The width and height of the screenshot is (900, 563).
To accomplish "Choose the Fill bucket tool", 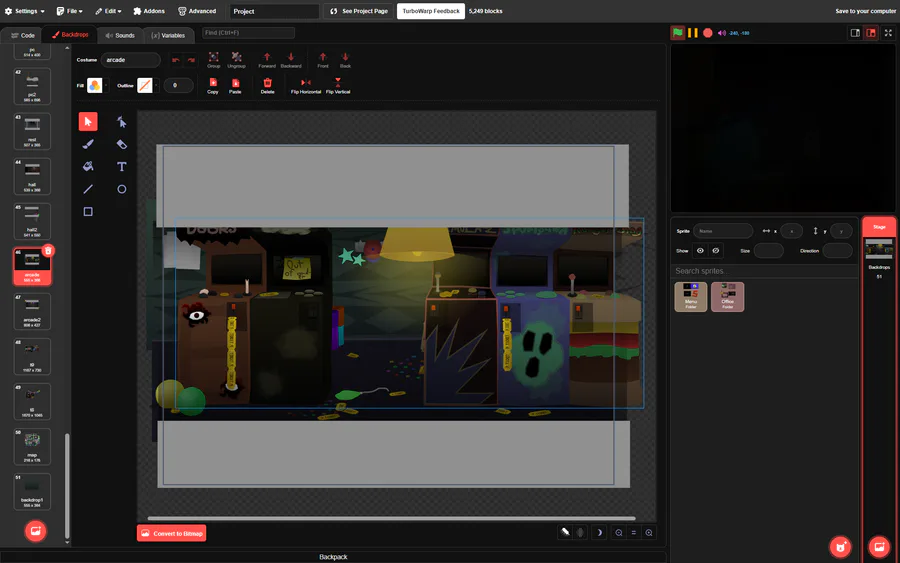I will point(88,166).
